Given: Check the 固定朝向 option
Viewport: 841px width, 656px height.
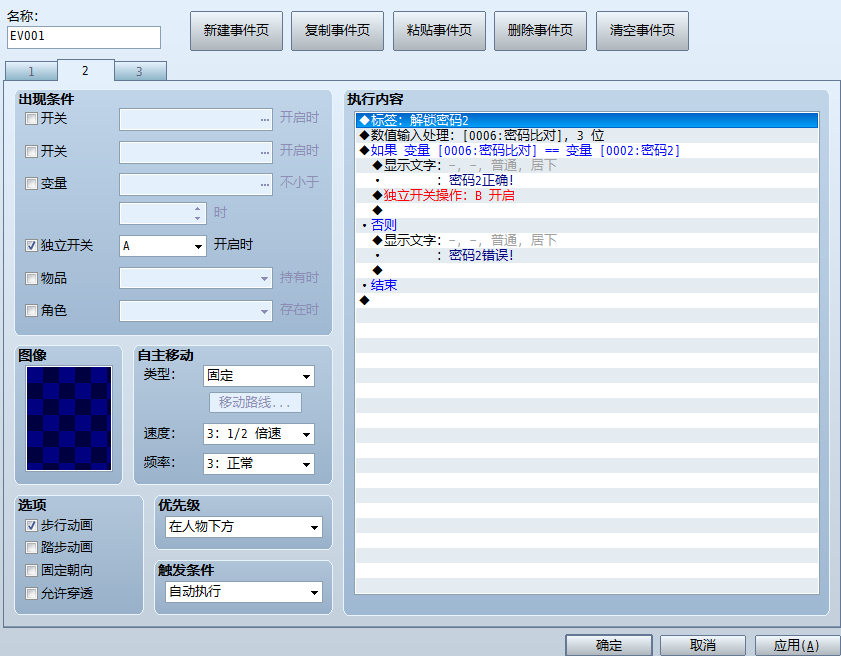Looking at the screenshot, I should [x=31, y=570].
